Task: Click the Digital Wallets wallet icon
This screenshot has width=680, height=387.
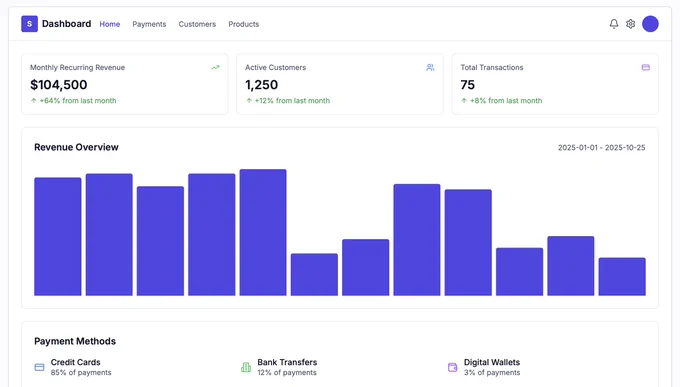Action: 452,367
